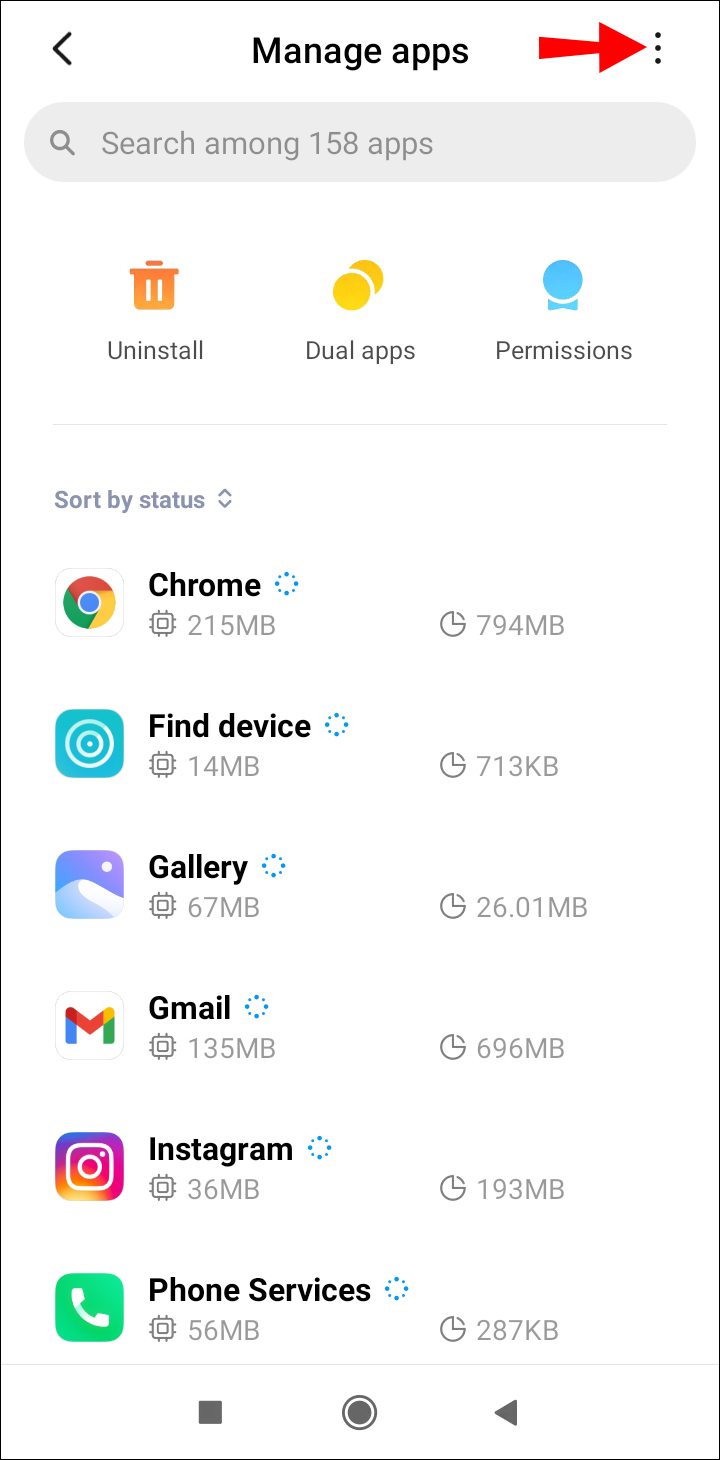Open the Instagram app icon
This screenshot has width=720, height=1460.
89,1167
